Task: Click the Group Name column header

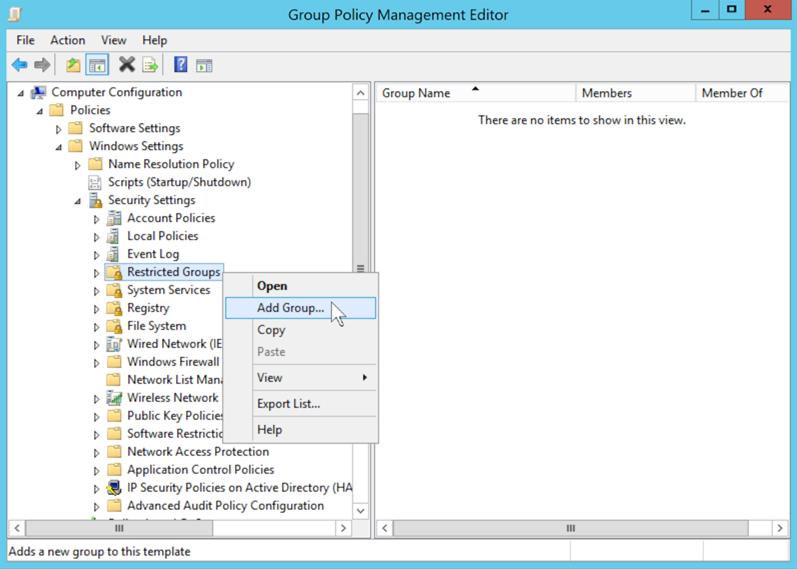Action: tap(416, 93)
